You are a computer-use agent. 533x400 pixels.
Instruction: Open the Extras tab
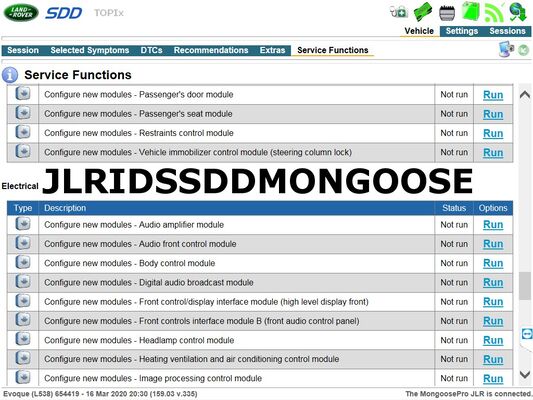coord(272,50)
